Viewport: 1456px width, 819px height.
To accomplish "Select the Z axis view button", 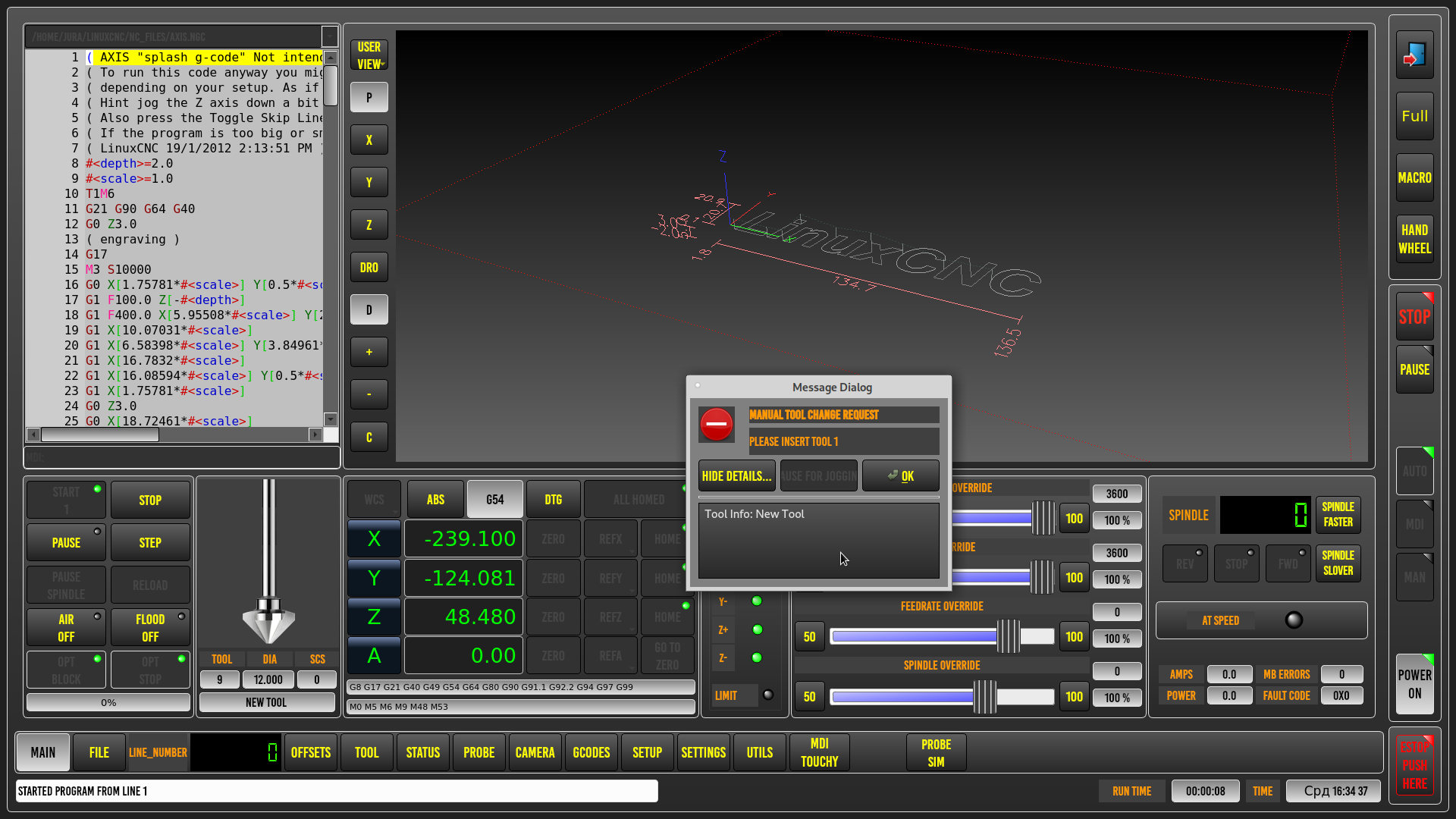I will click(x=369, y=225).
